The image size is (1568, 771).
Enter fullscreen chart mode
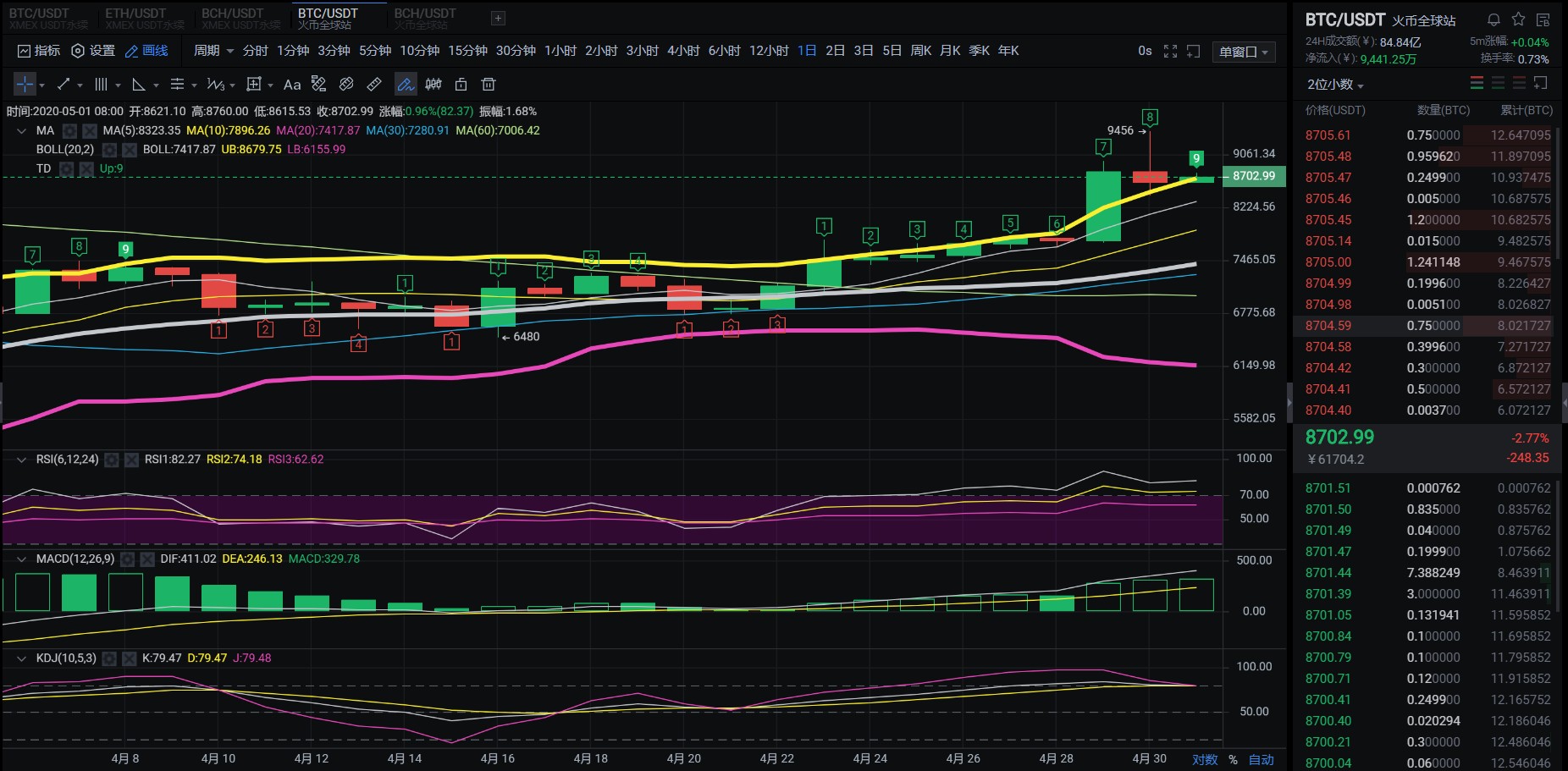coord(1170,52)
